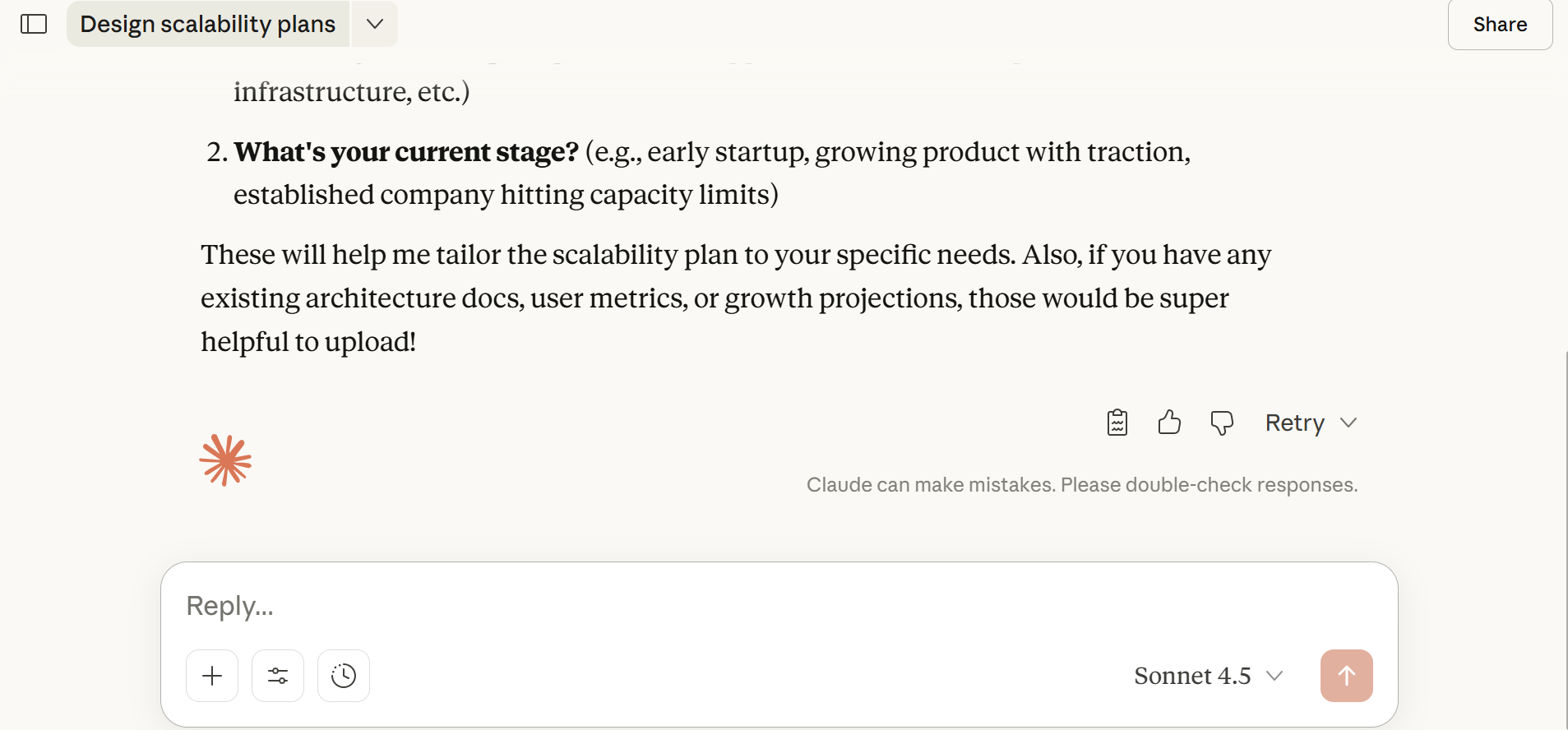Open the search and tools sliders icon

(x=278, y=676)
